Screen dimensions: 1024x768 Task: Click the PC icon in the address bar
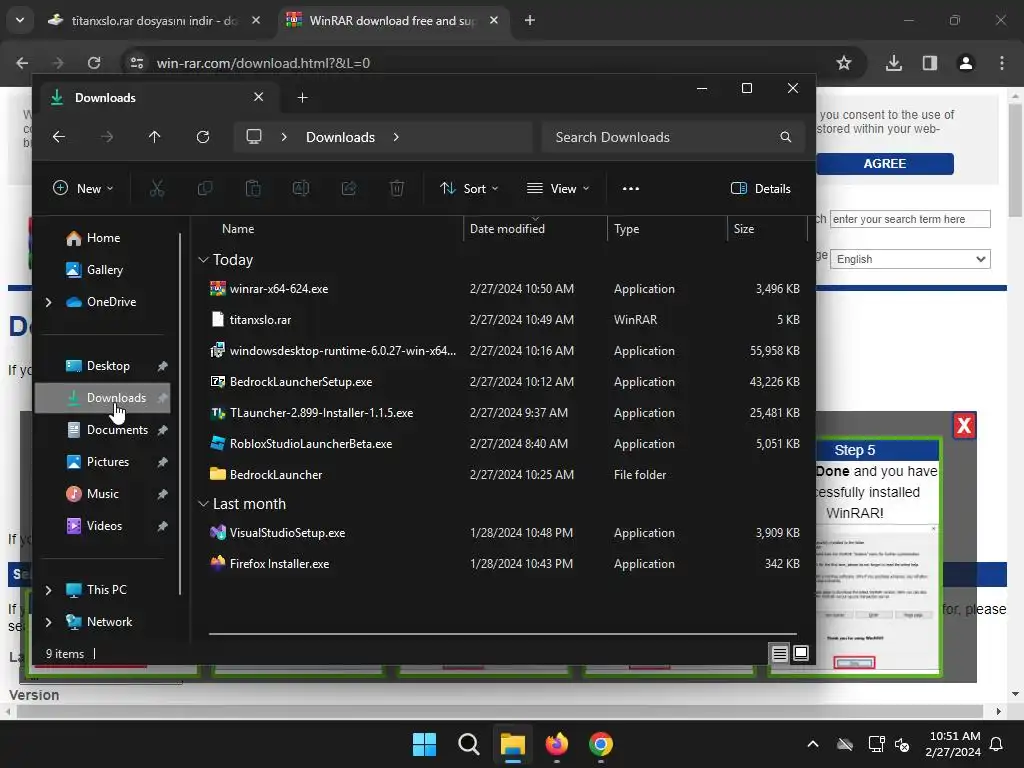[254, 137]
